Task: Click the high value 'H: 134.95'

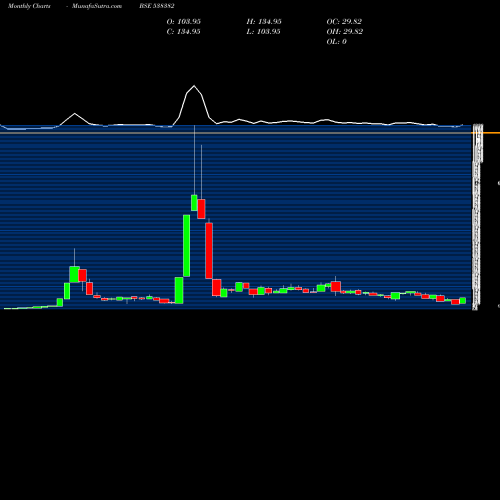Action: (264, 21)
